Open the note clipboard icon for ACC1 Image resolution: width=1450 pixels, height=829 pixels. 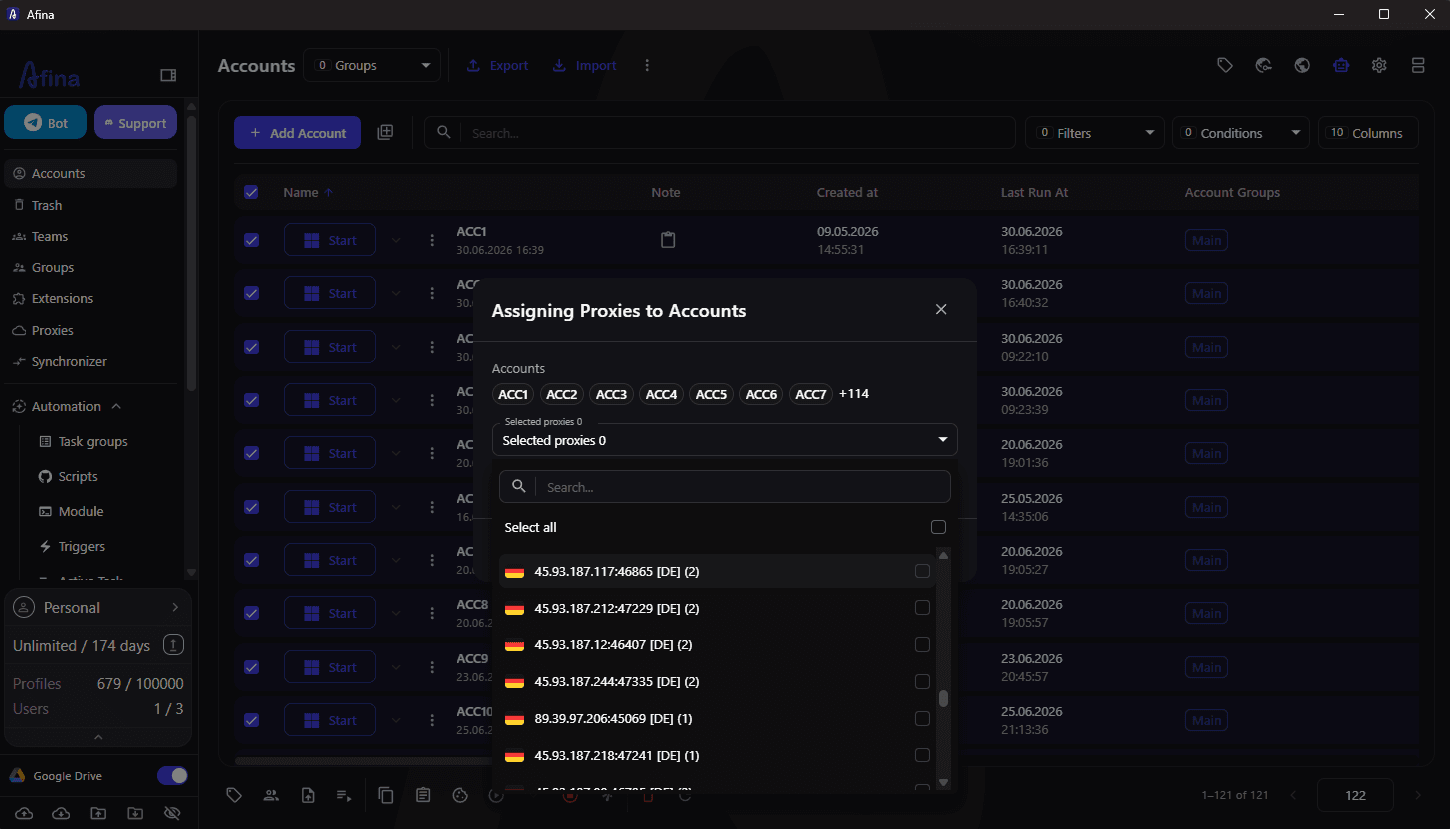[x=668, y=240]
